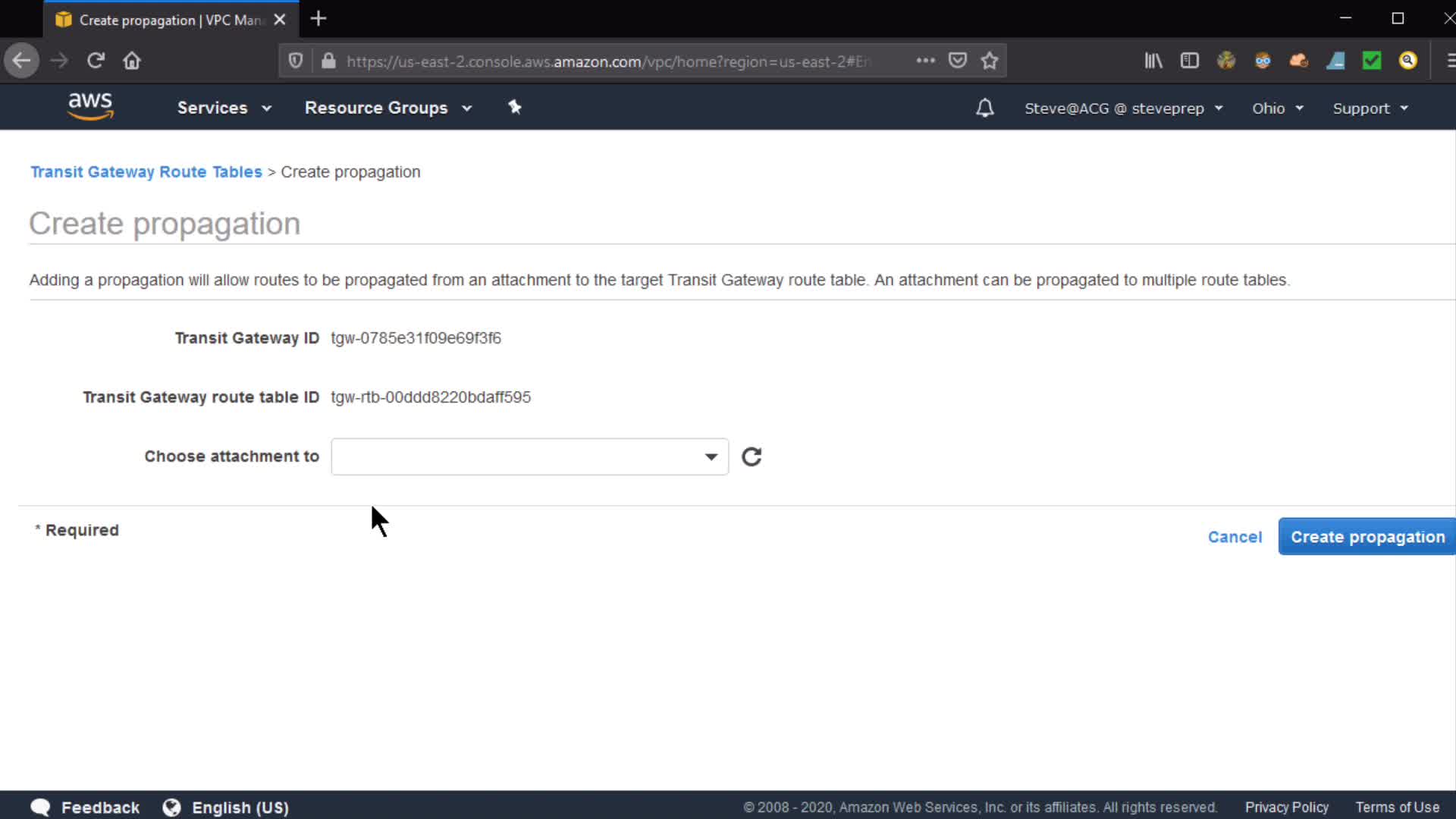Open the notifications bell

984,108
